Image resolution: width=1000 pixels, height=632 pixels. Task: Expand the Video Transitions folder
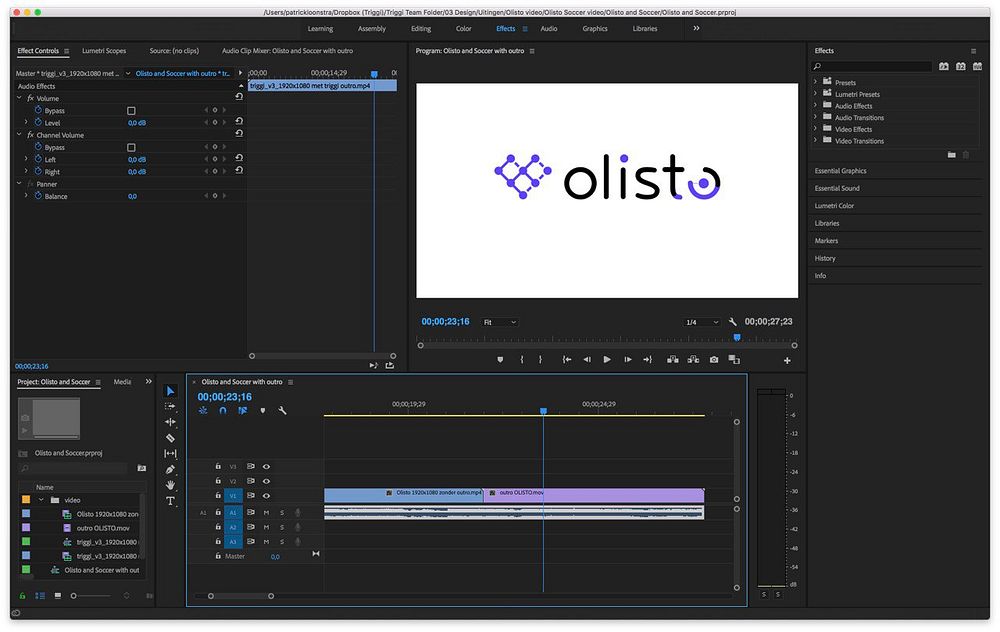[x=816, y=140]
